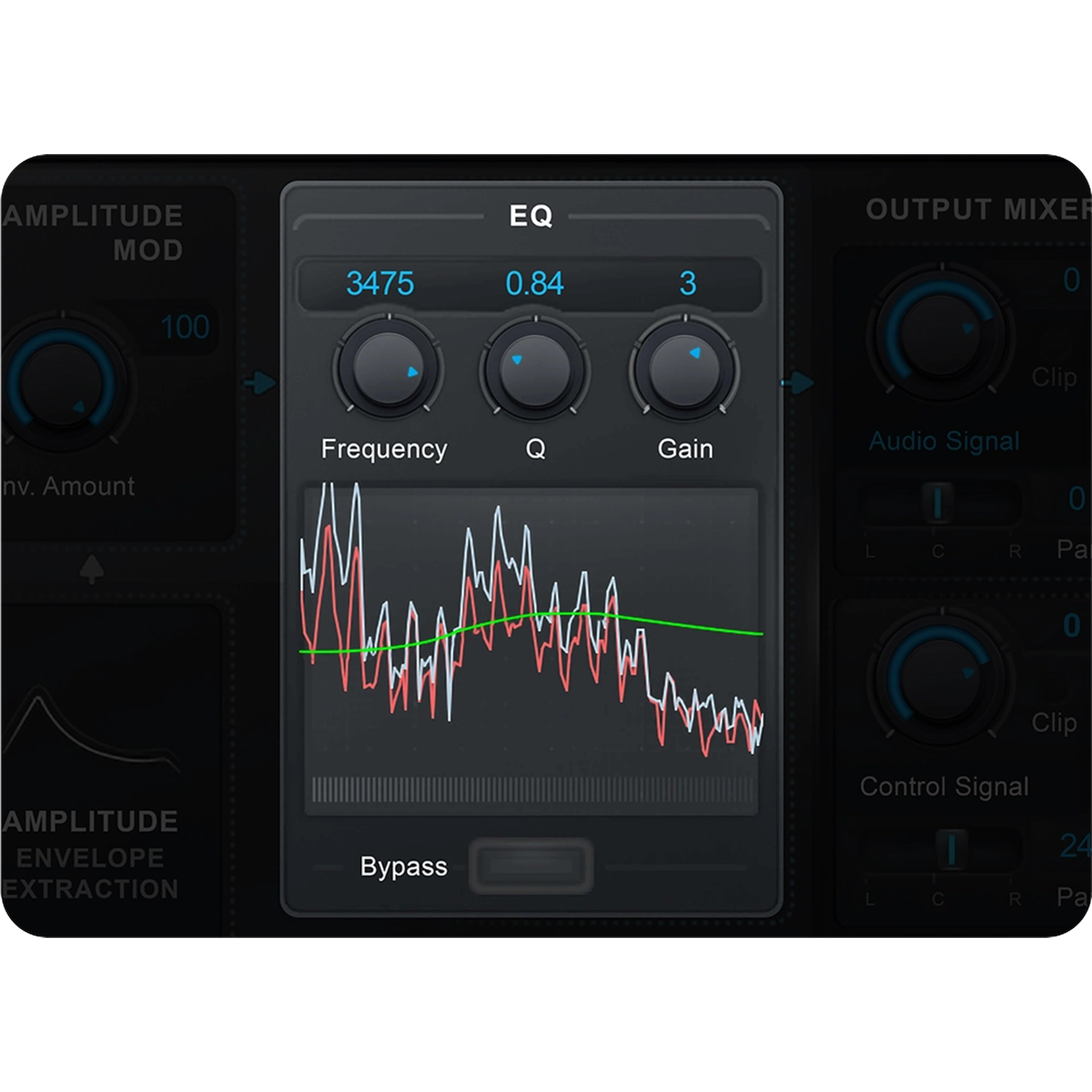This screenshot has height=1092, width=1092.
Task: Toggle the EQ Bypass switch
Action: (x=531, y=866)
